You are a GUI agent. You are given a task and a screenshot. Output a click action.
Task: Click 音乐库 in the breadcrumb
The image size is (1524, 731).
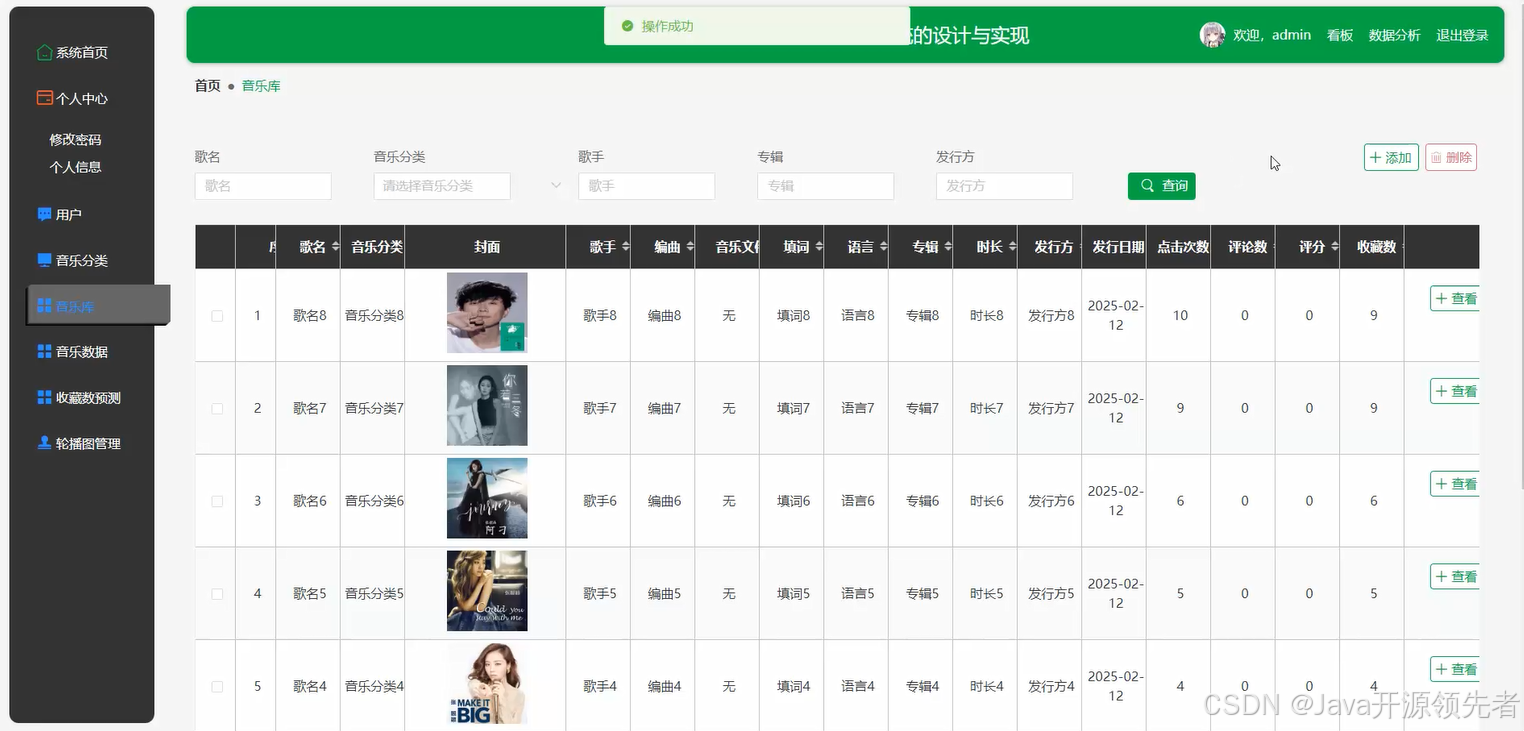pos(261,86)
